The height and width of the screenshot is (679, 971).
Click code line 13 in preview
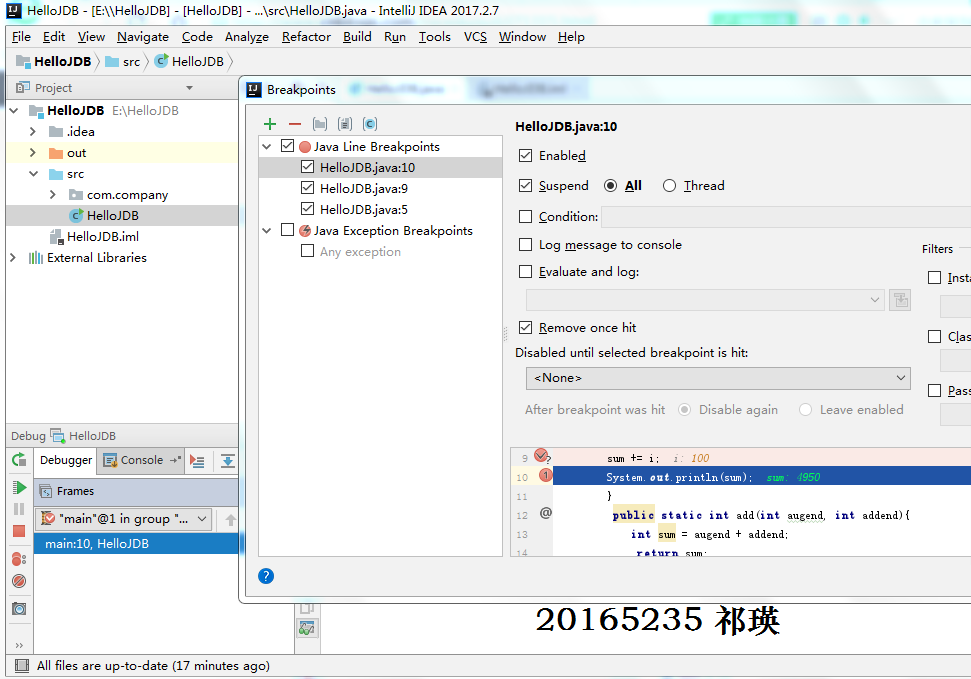[x=710, y=534]
